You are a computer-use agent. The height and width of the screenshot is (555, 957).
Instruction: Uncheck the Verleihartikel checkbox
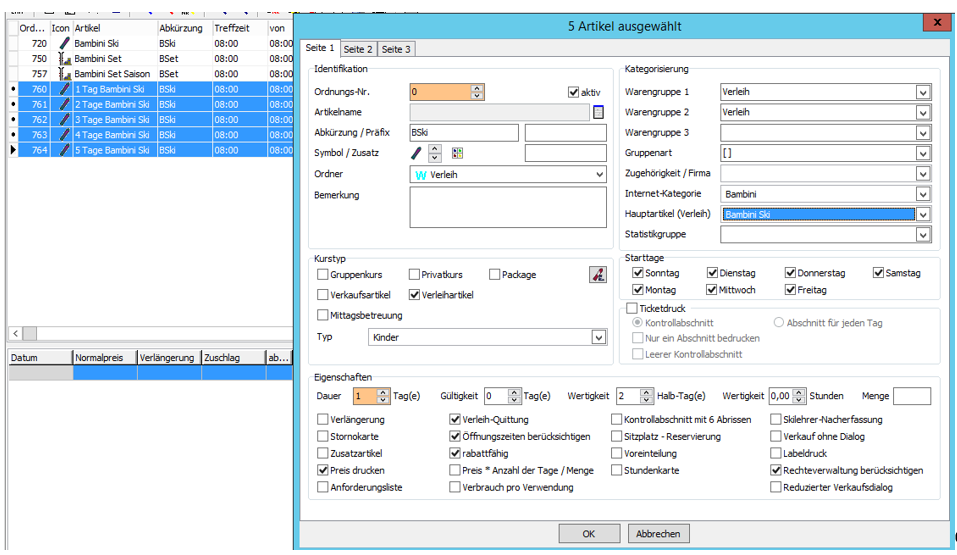tap(414, 295)
